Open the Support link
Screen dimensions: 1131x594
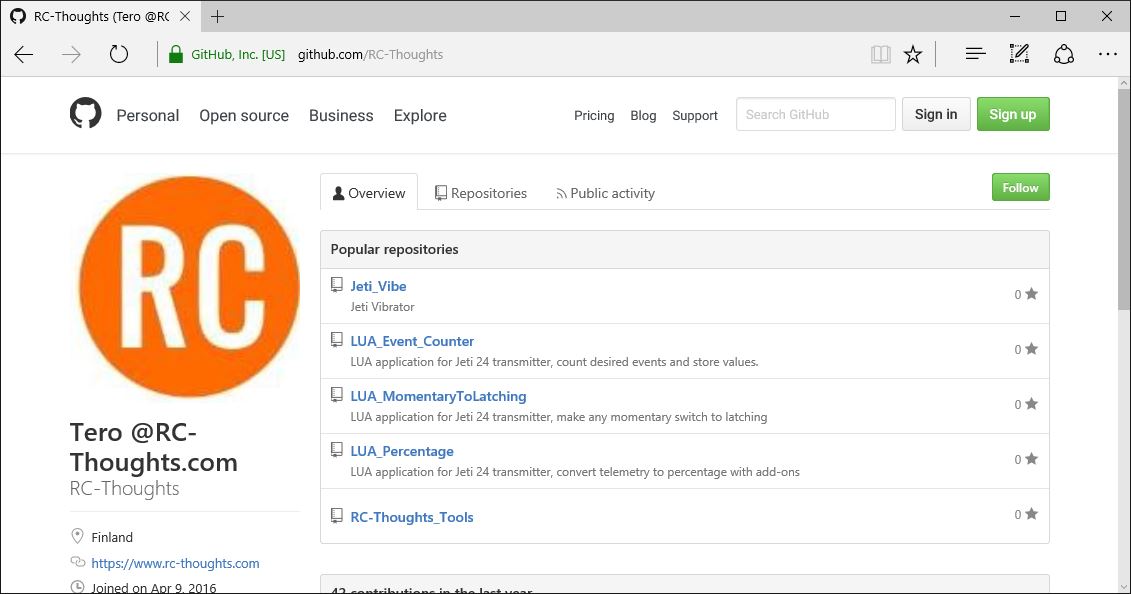click(x=695, y=115)
